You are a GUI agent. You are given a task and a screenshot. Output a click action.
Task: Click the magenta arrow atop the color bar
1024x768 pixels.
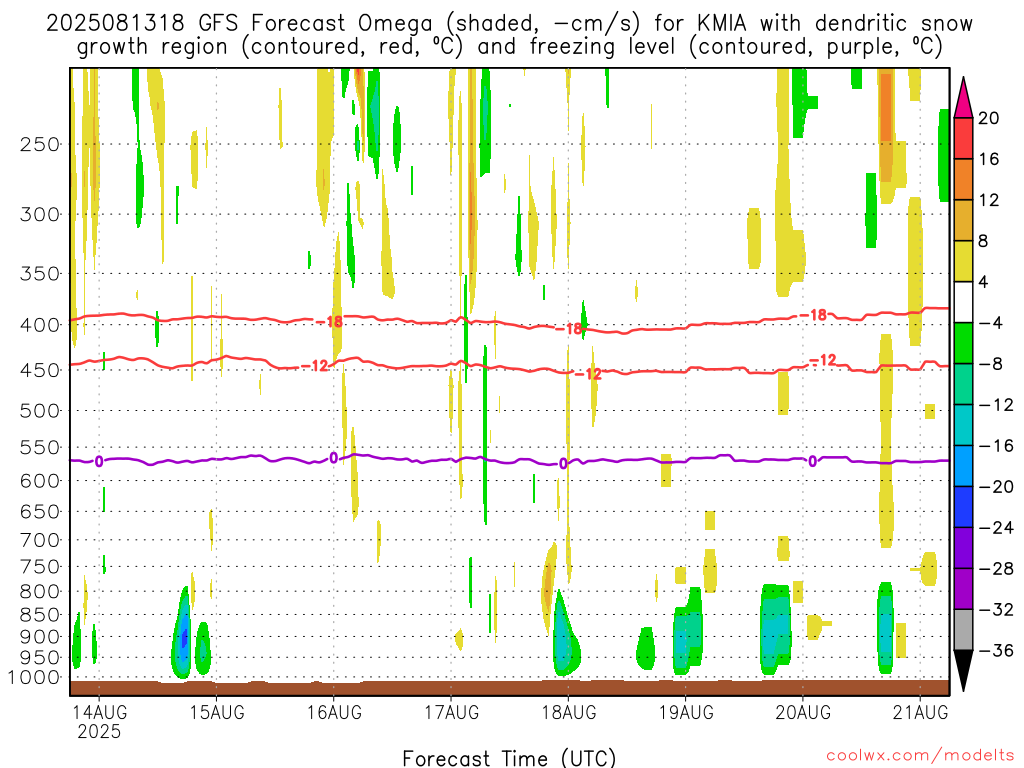pos(963,98)
